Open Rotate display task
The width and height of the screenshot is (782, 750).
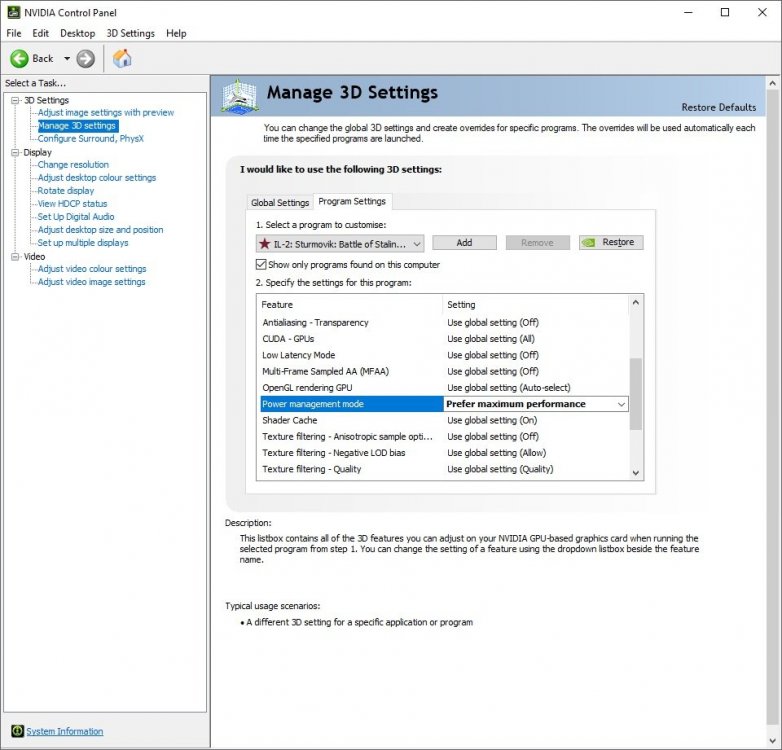point(66,190)
